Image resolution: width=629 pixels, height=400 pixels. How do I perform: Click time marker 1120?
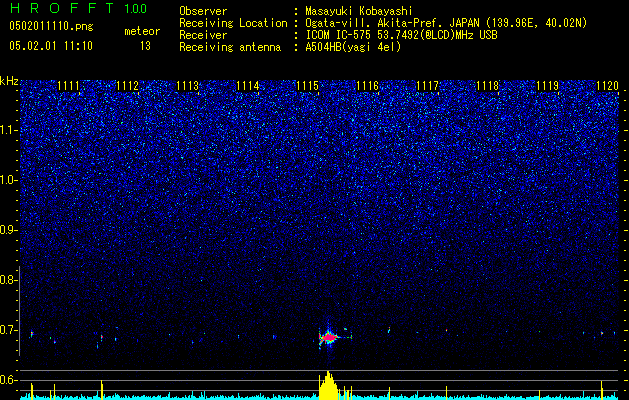pyautogui.click(x=608, y=86)
